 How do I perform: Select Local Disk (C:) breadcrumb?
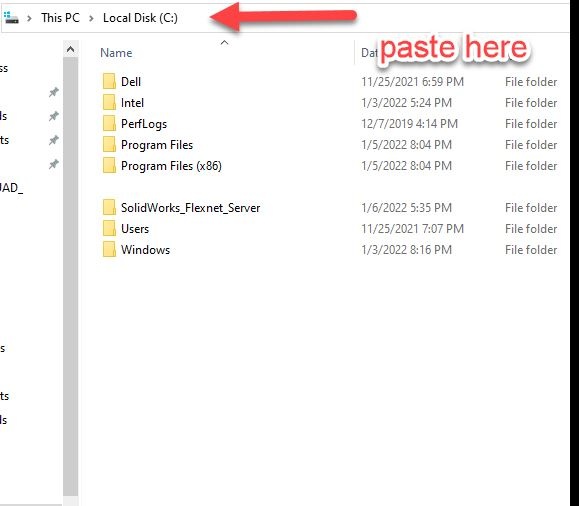tap(140, 18)
